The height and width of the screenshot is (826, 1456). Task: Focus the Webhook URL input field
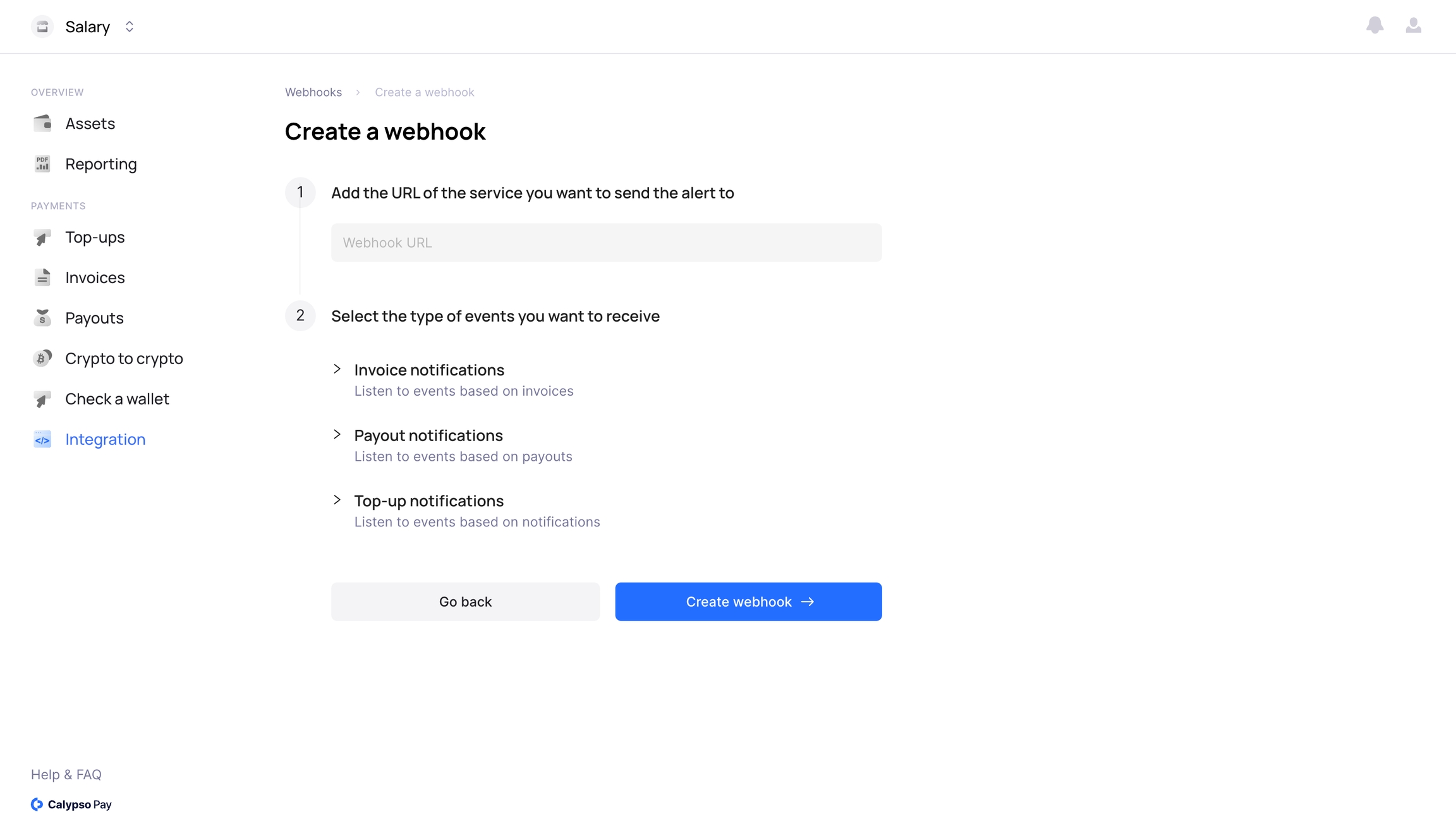pos(606,243)
